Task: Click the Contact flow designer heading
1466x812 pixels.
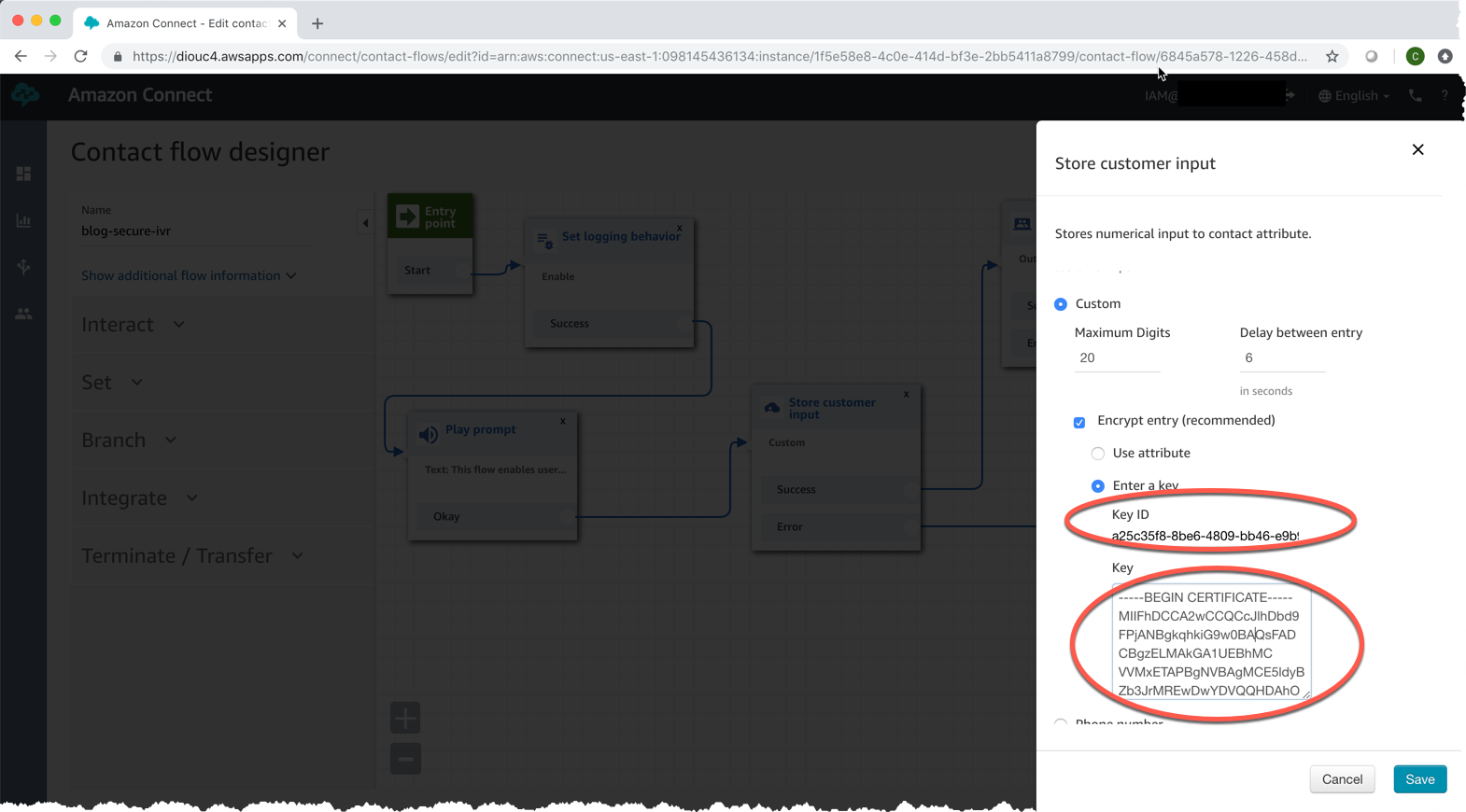Action: click(x=200, y=151)
